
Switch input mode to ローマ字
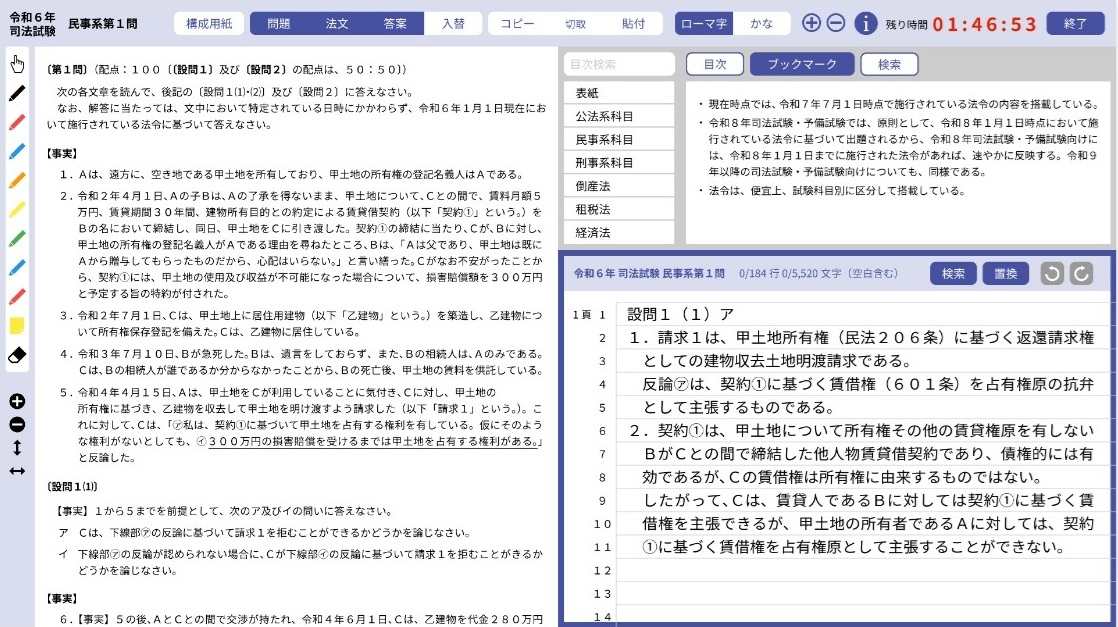pos(704,24)
